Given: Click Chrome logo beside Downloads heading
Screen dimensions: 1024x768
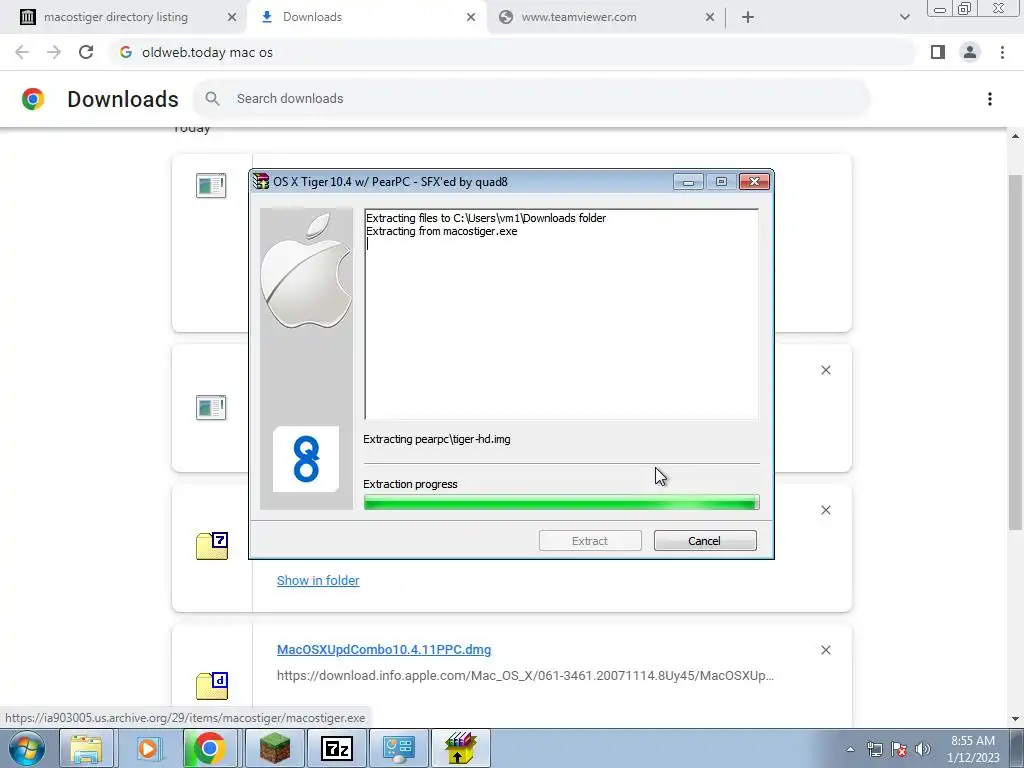Looking at the screenshot, I should pyautogui.click(x=33, y=99).
